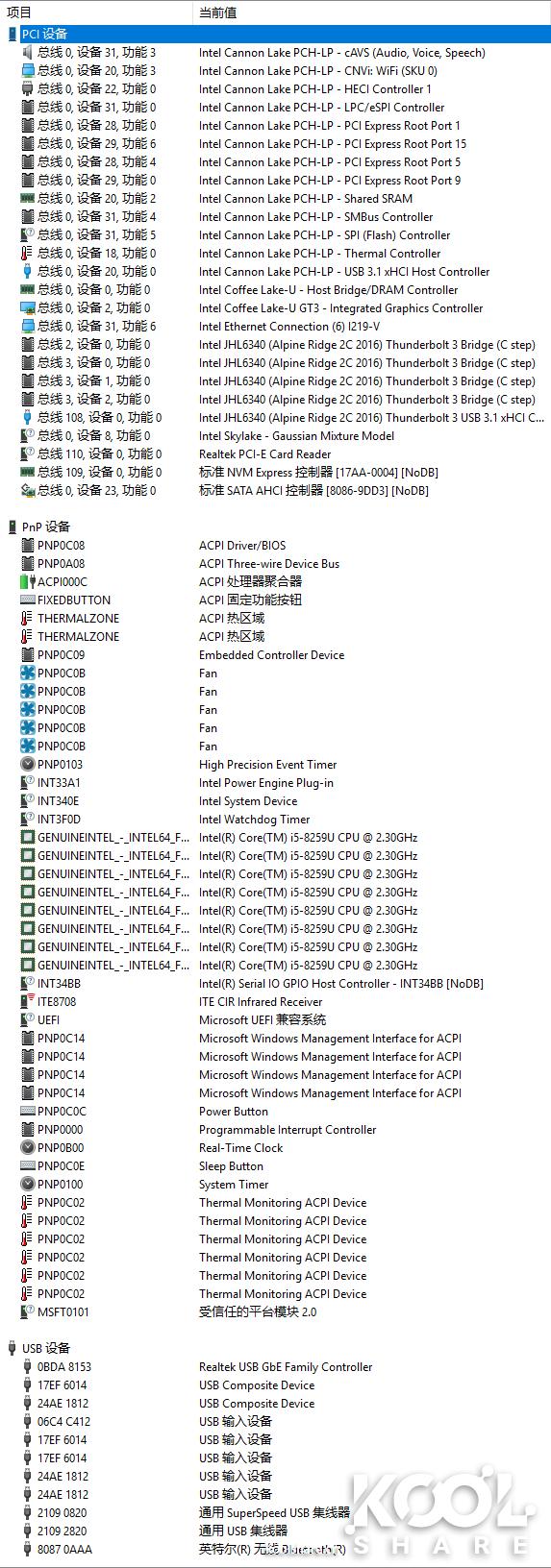This screenshot has height=1568, width=551.
Task: Click the USB 设备 group icon
Action: tap(13, 1348)
